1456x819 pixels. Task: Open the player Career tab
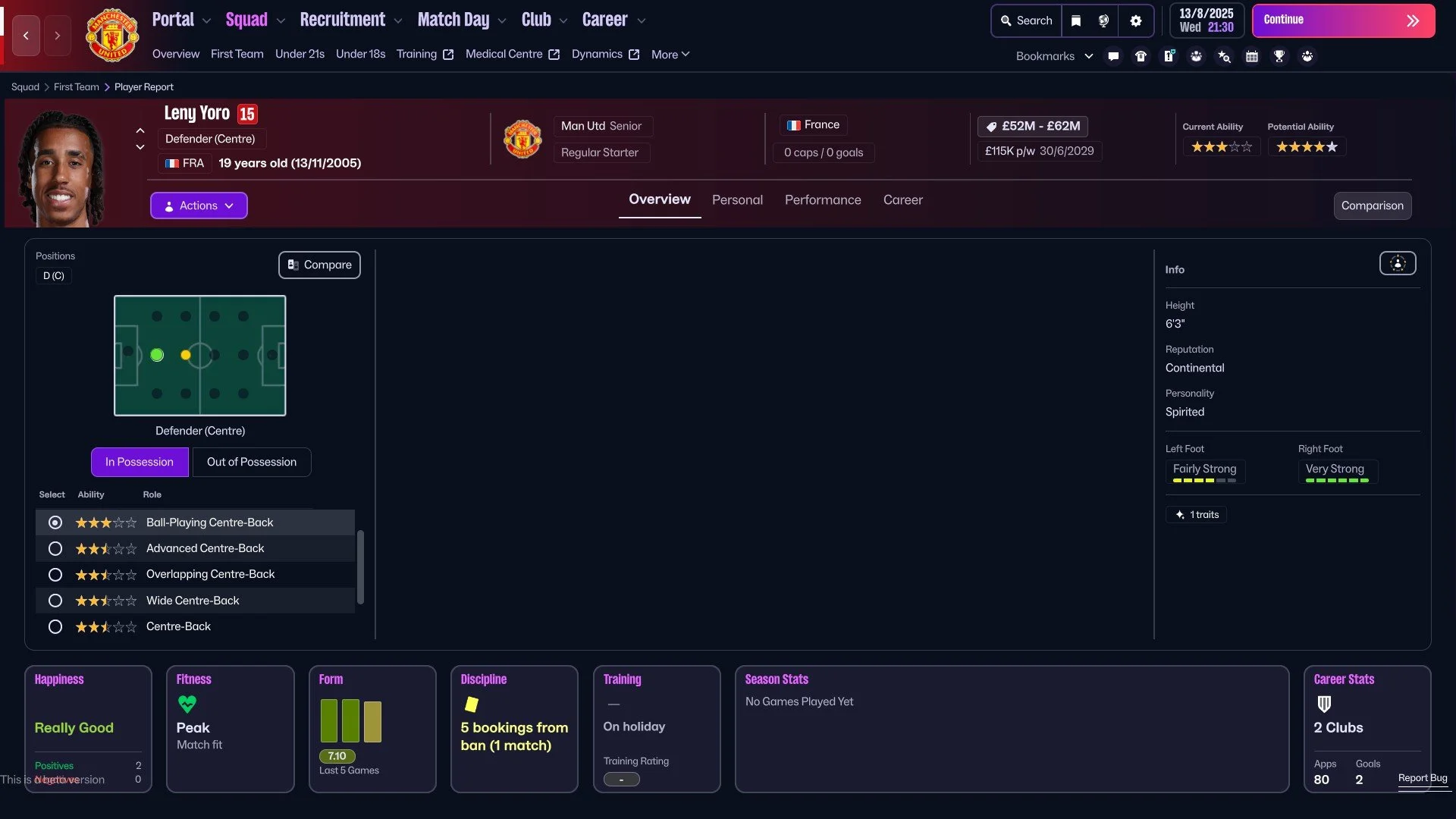click(x=902, y=200)
